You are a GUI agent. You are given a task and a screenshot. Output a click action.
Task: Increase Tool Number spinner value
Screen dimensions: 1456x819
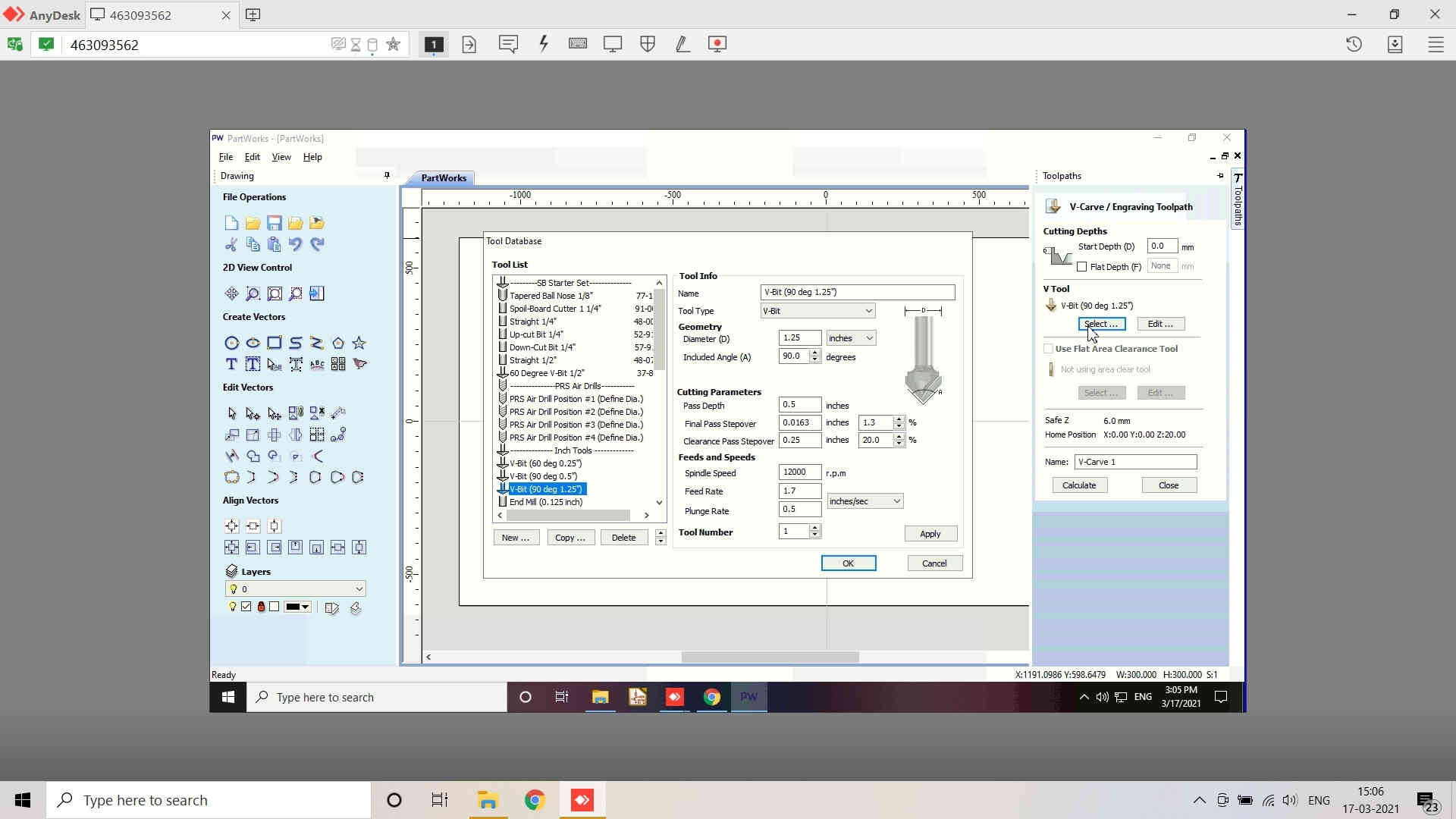pyautogui.click(x=814, y=528)
